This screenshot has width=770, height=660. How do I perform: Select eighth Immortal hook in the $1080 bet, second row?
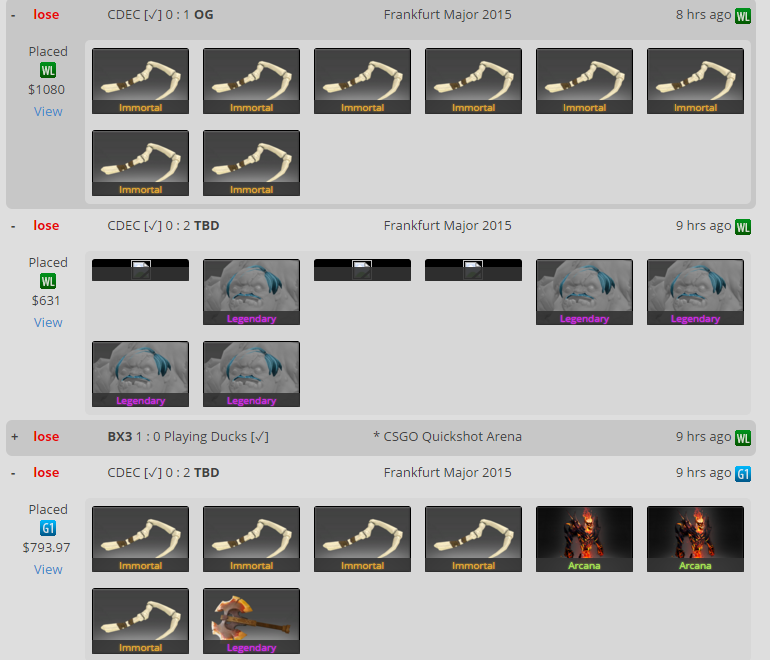251,163
